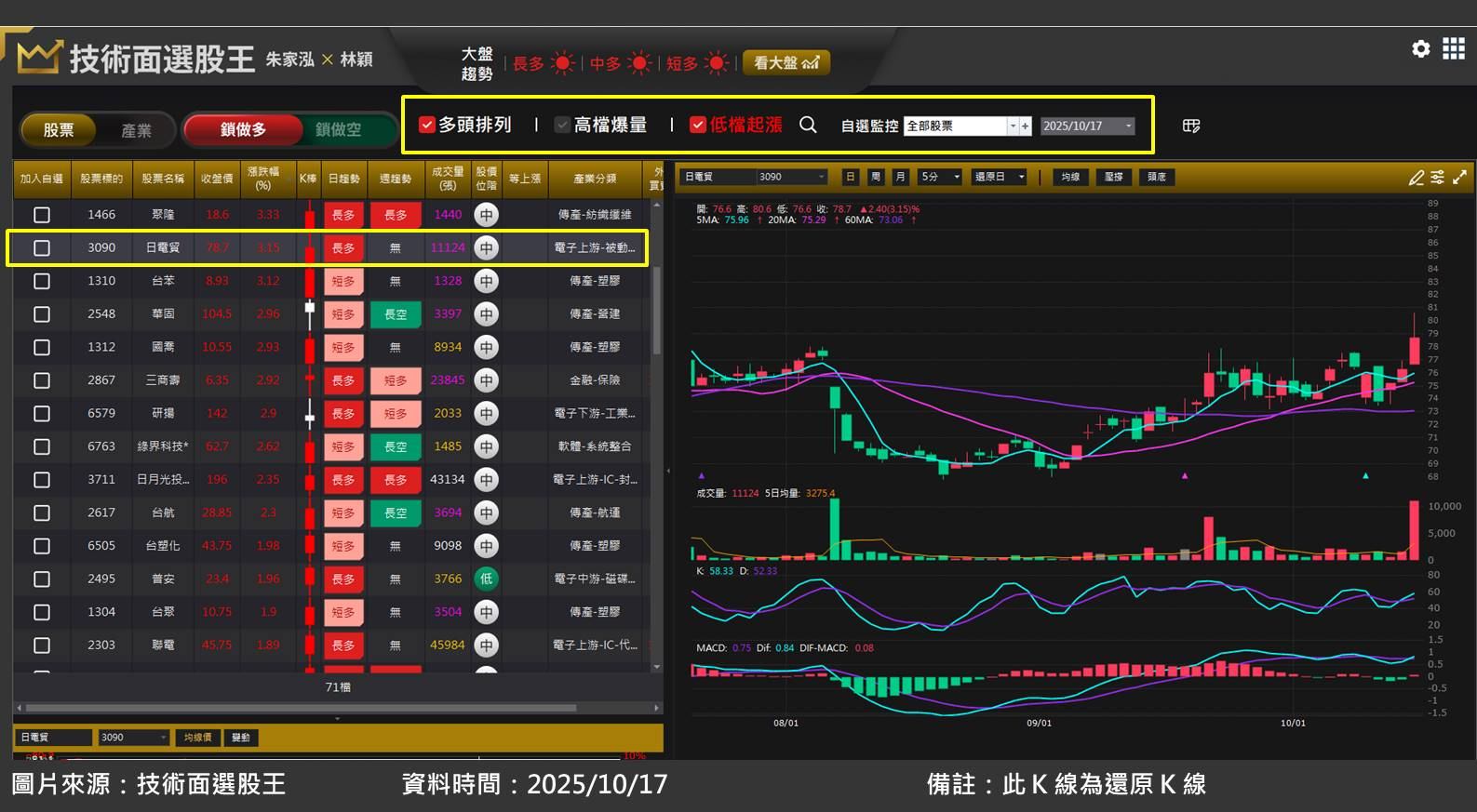This screenshot has width=1477, height=812.
Task: Toggle the 低檔起漲 filter checkbox
Action: coord(698,125)
